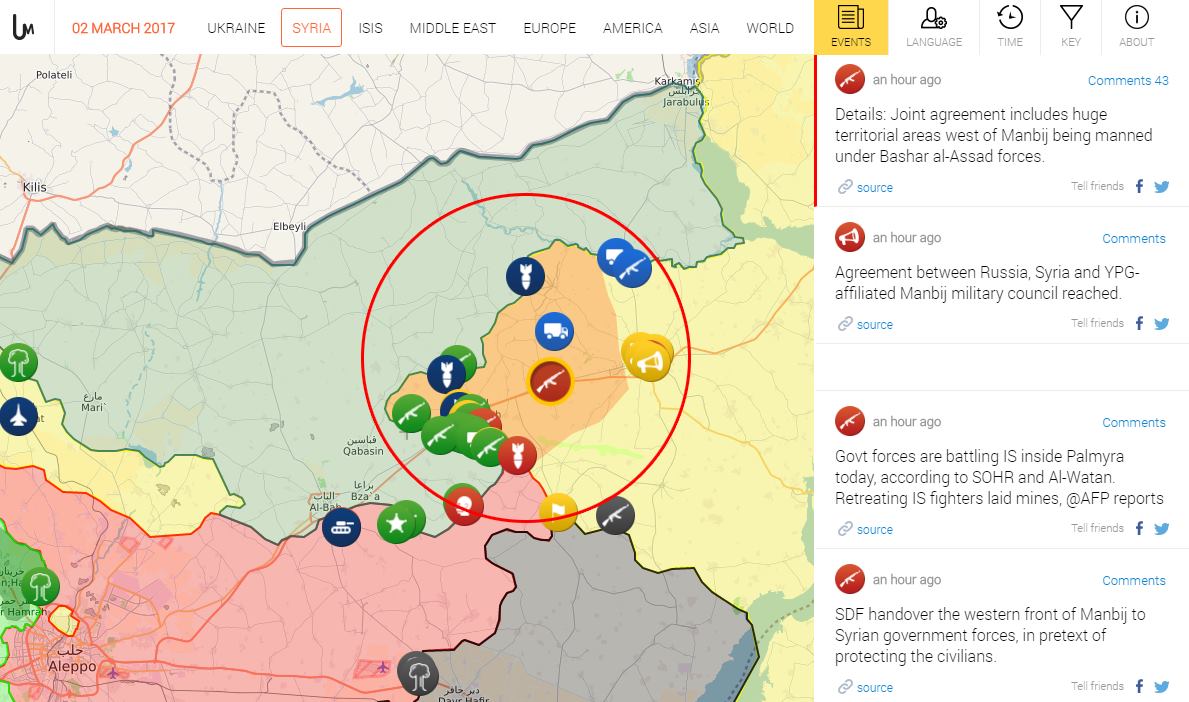Click the blue tank marker near Al-Bab
This screenshot has height=702, width=1189.
[x=341, y=526]
